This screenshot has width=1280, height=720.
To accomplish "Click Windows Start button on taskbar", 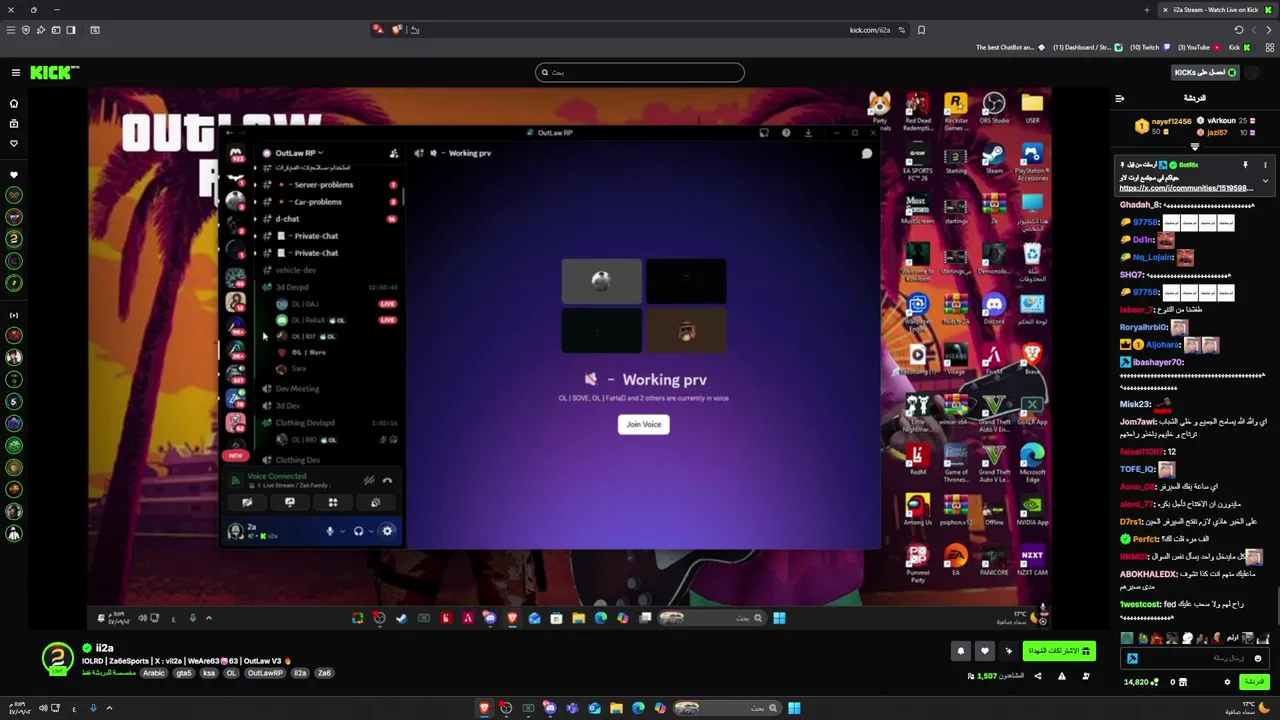I will coord(794,708).
